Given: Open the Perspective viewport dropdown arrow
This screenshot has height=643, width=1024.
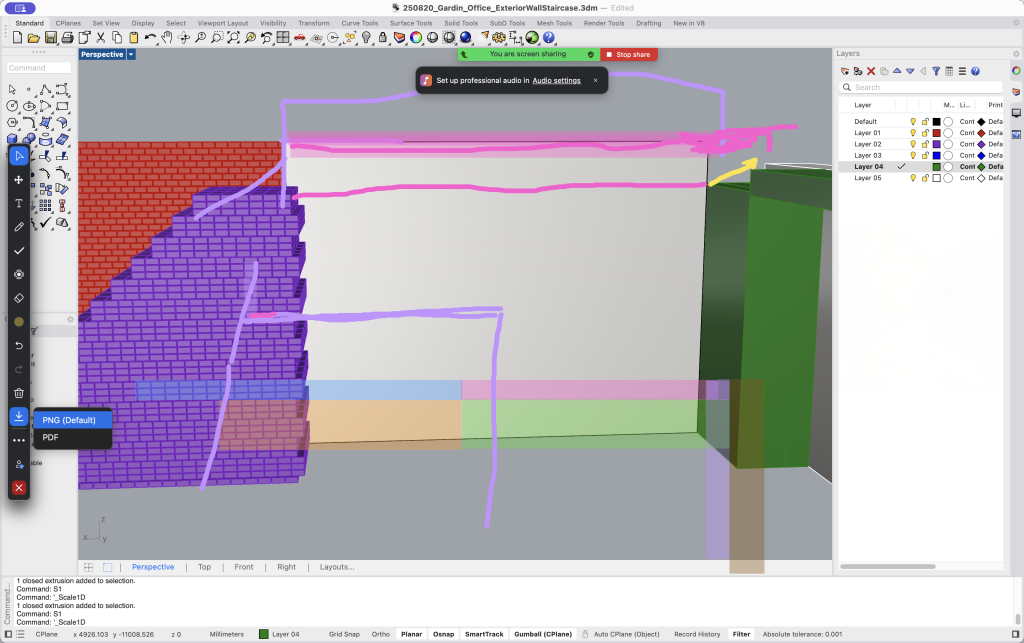Looking at the screenshot, I should click(x=132, y=55).
